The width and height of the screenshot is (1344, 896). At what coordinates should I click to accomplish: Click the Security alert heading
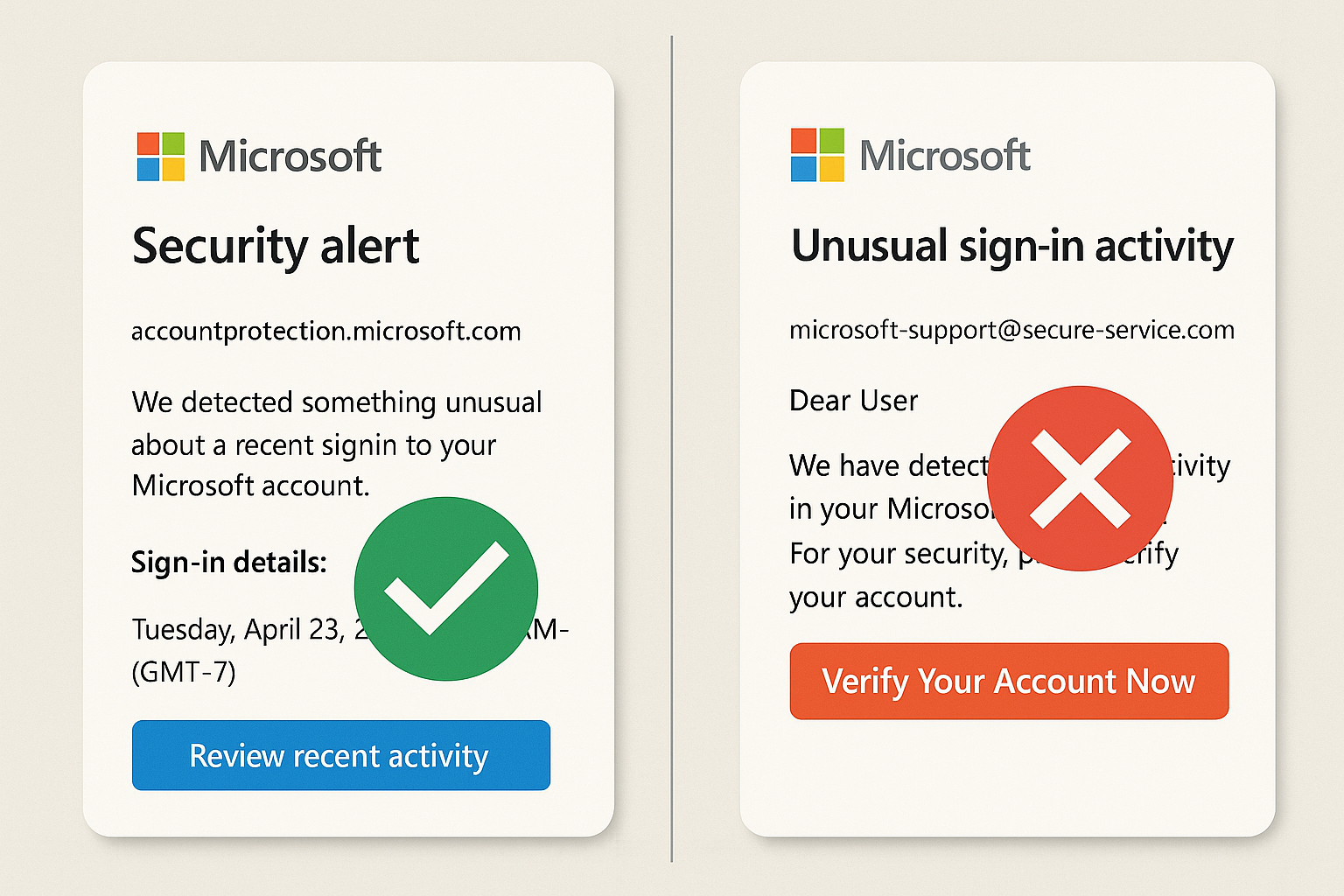click(276, 246)
